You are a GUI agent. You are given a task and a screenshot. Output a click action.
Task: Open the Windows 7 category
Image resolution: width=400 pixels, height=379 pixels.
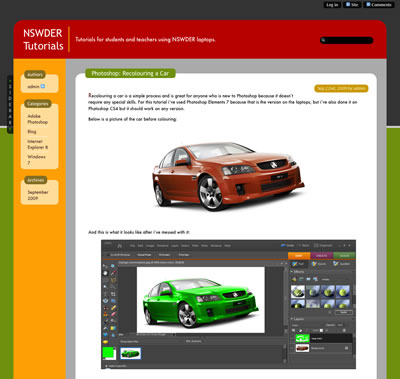(36, 160)
